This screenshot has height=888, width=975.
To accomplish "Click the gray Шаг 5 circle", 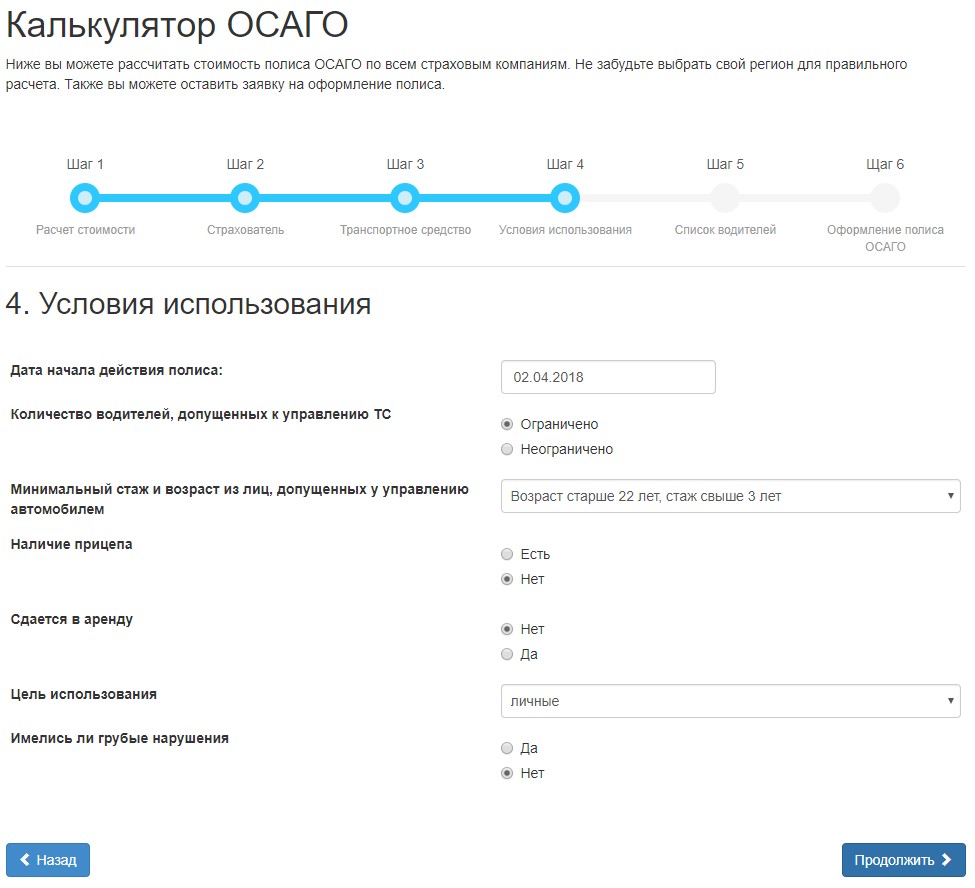I will point(725,197).
